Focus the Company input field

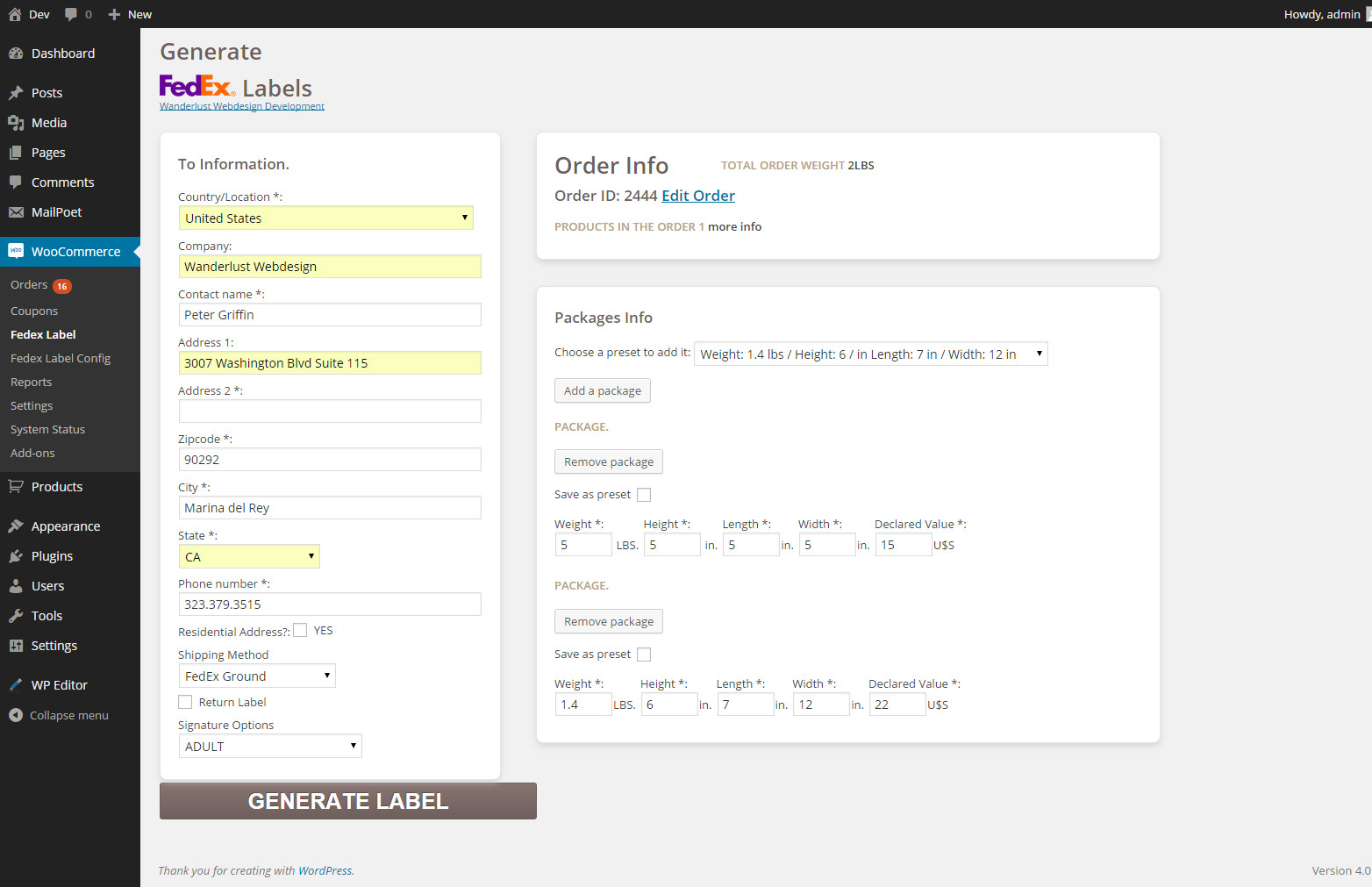click(330, 266)
